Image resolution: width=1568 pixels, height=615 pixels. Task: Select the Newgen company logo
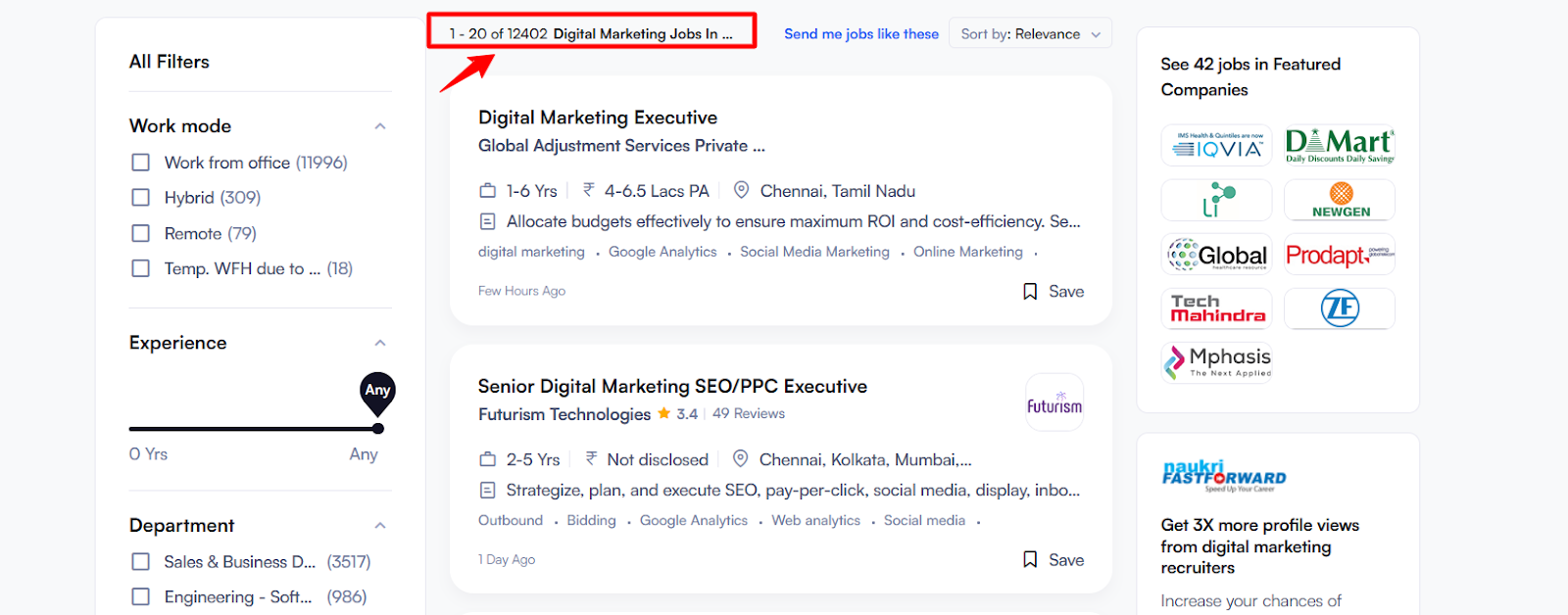click(1340, 200)
